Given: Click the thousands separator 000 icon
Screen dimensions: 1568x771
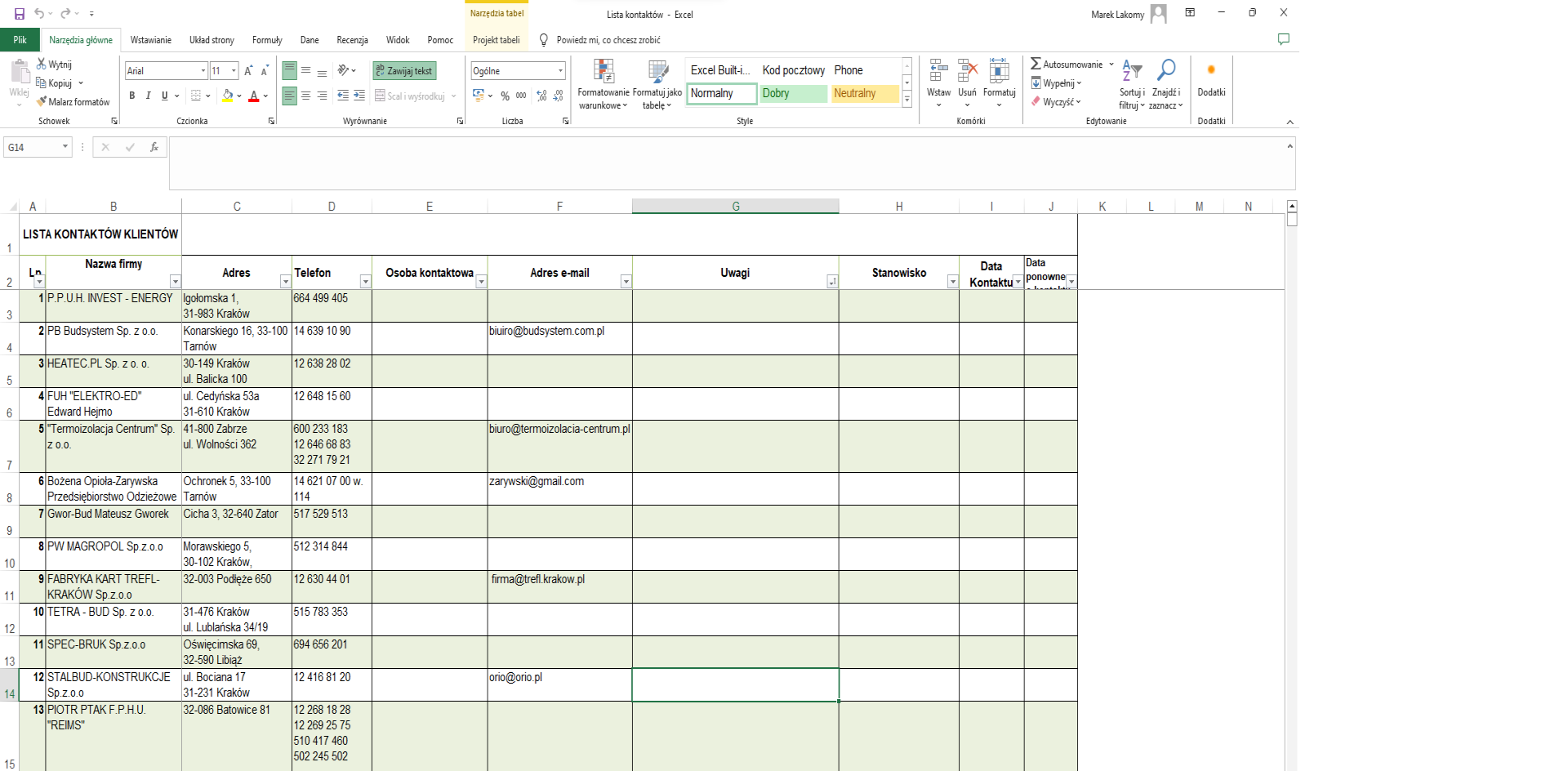Looking at the screenshot, I should pos(521,96).
